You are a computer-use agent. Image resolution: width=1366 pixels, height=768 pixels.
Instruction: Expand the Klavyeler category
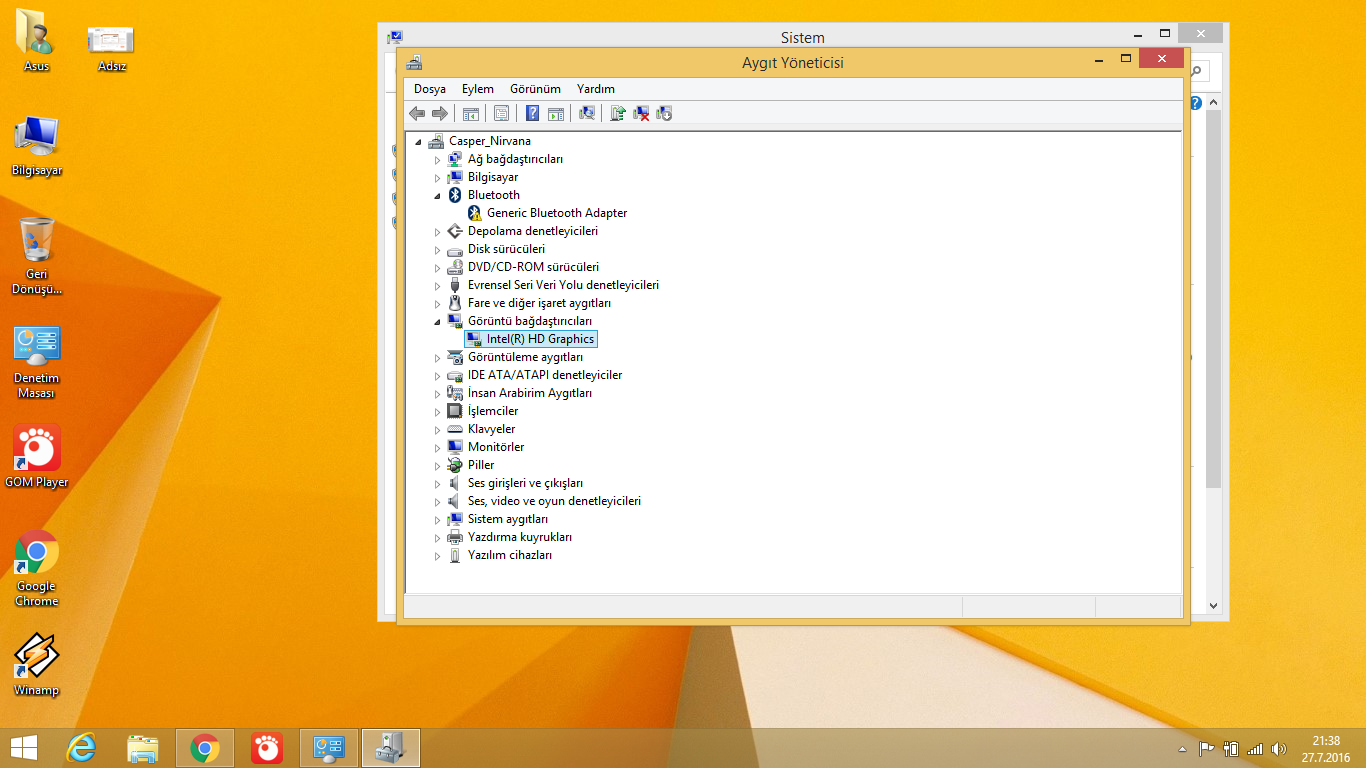coord(437,430)
